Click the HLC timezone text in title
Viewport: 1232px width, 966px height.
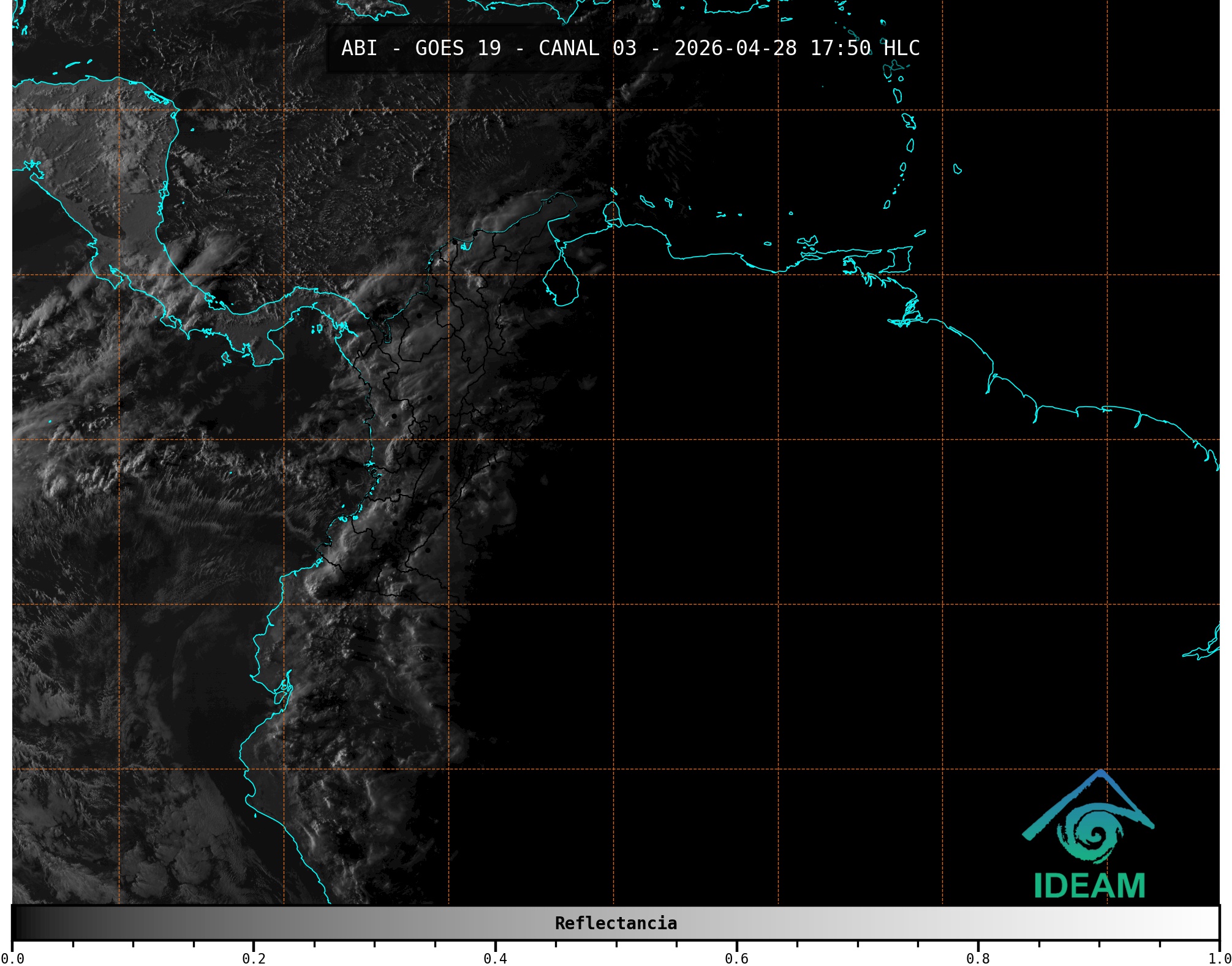tap(901, 48)
